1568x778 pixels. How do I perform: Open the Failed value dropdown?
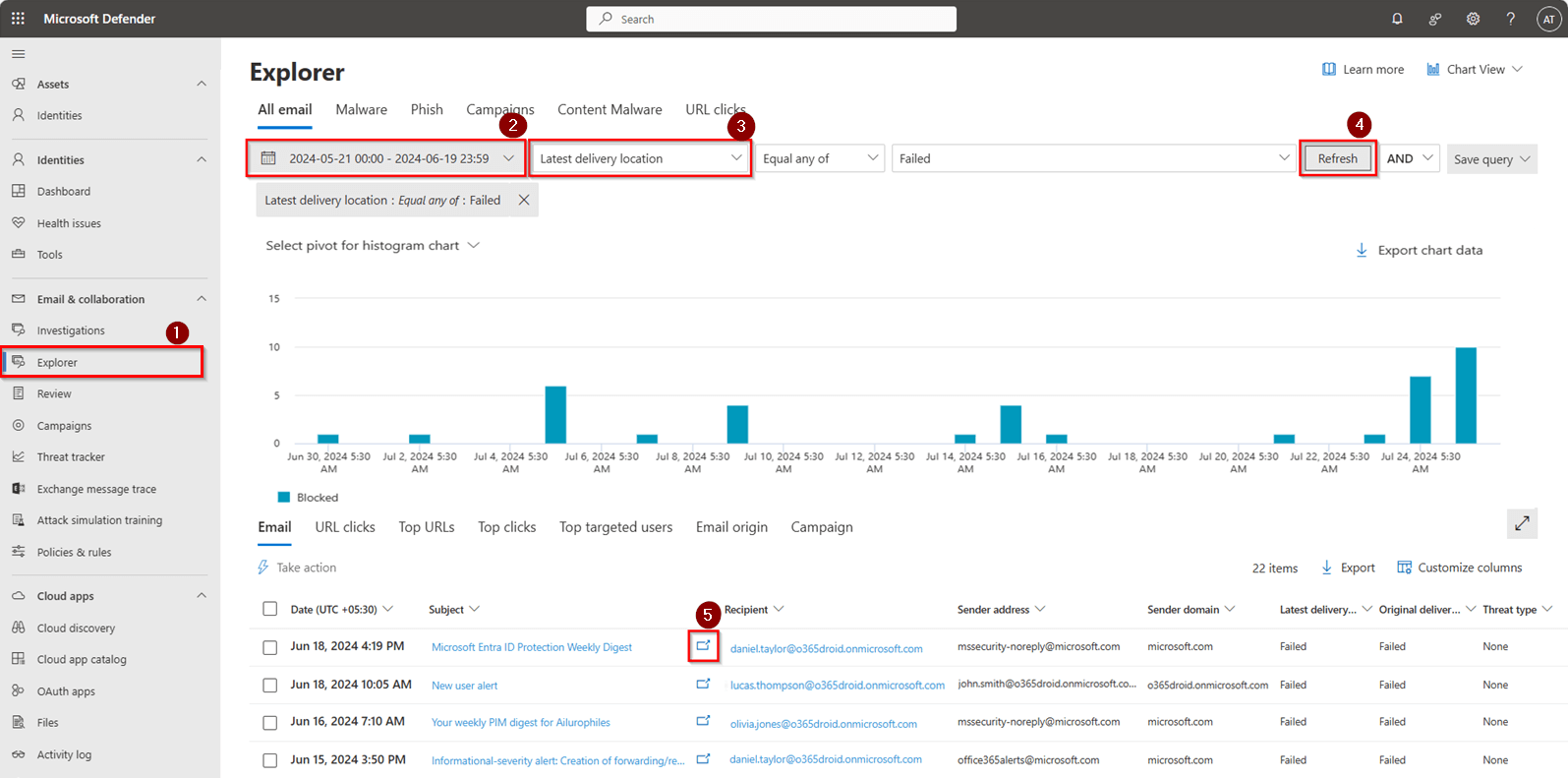[1094, 158]
